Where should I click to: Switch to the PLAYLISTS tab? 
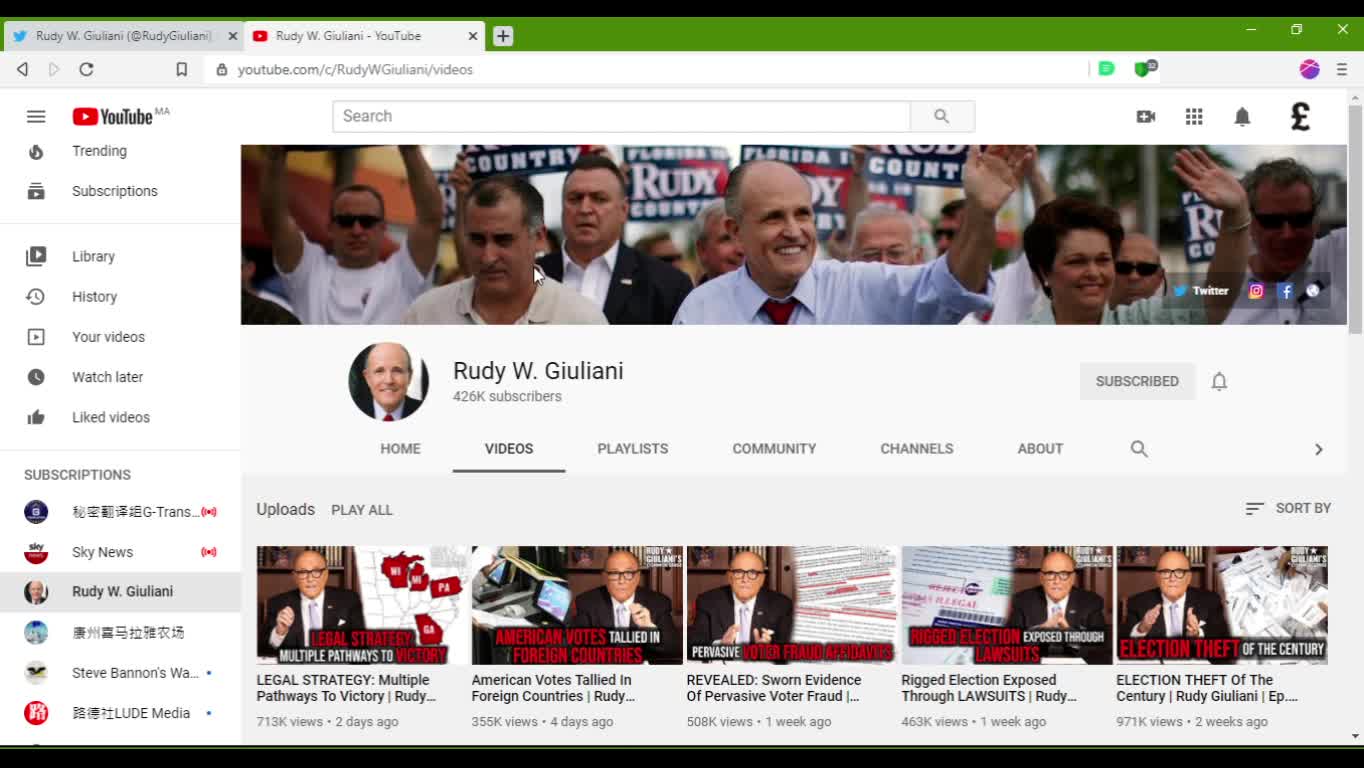(x=633, y=449)
